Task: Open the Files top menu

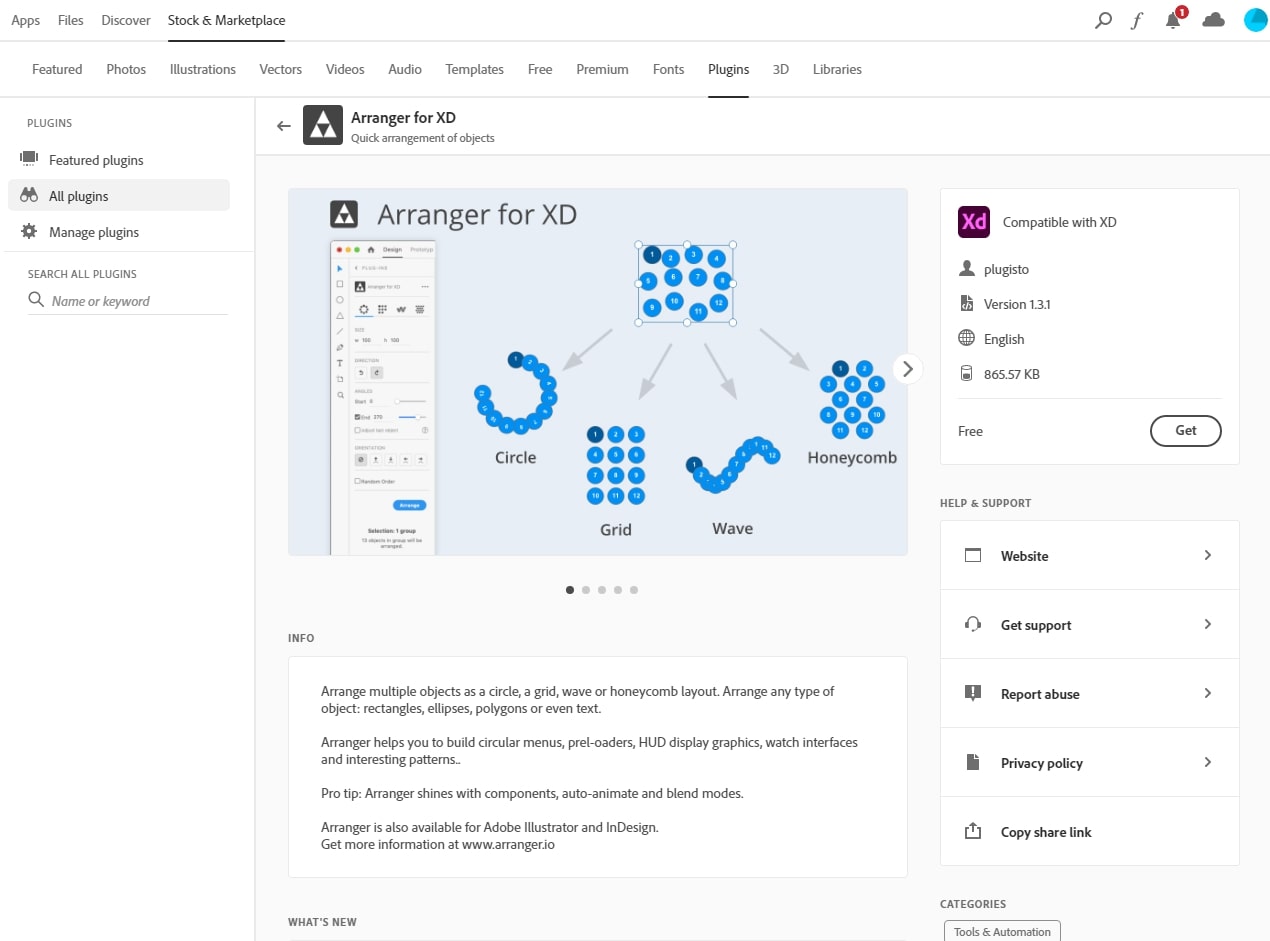Action: (71, 20)
